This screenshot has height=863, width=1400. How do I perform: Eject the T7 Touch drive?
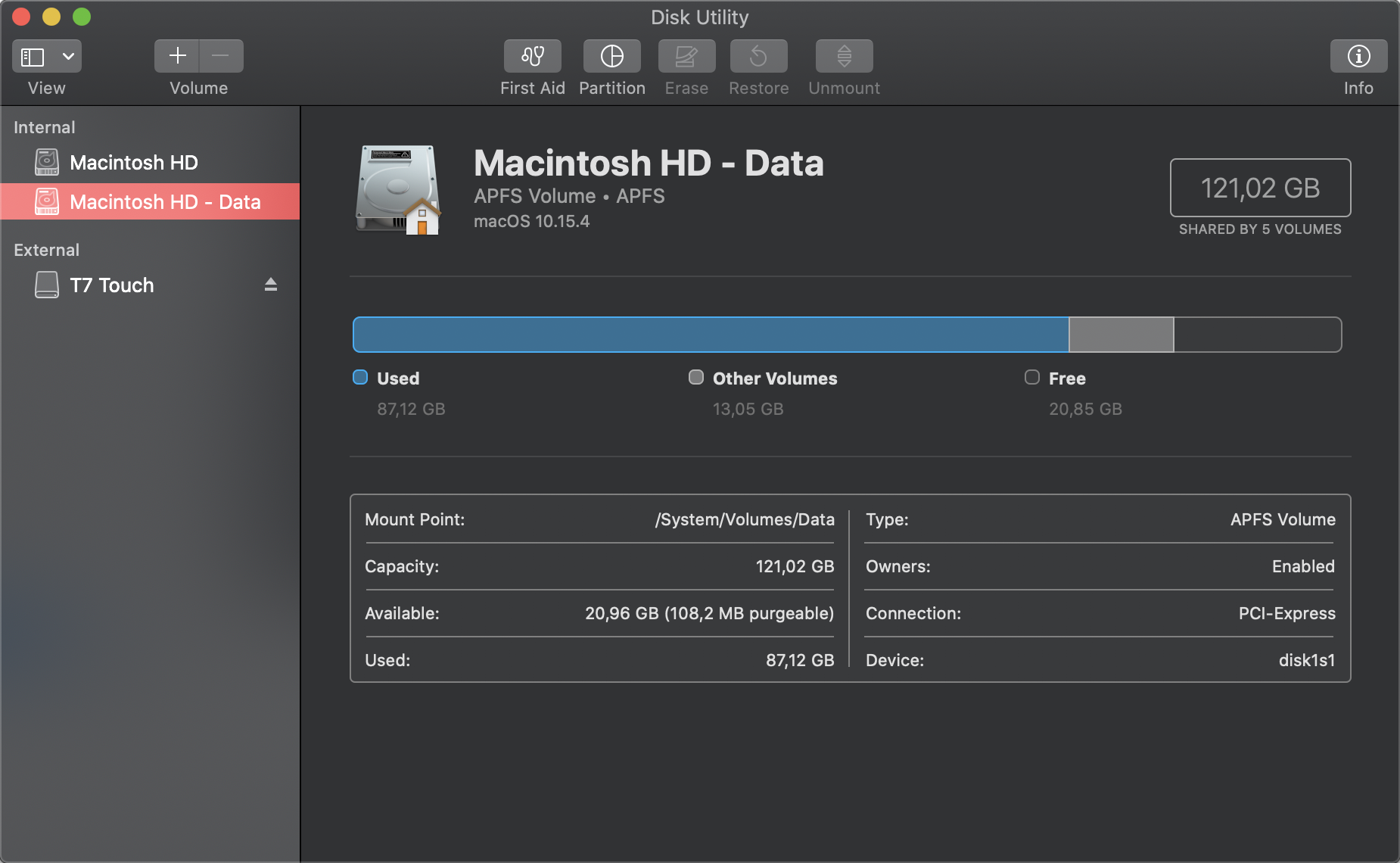point(271,285)
